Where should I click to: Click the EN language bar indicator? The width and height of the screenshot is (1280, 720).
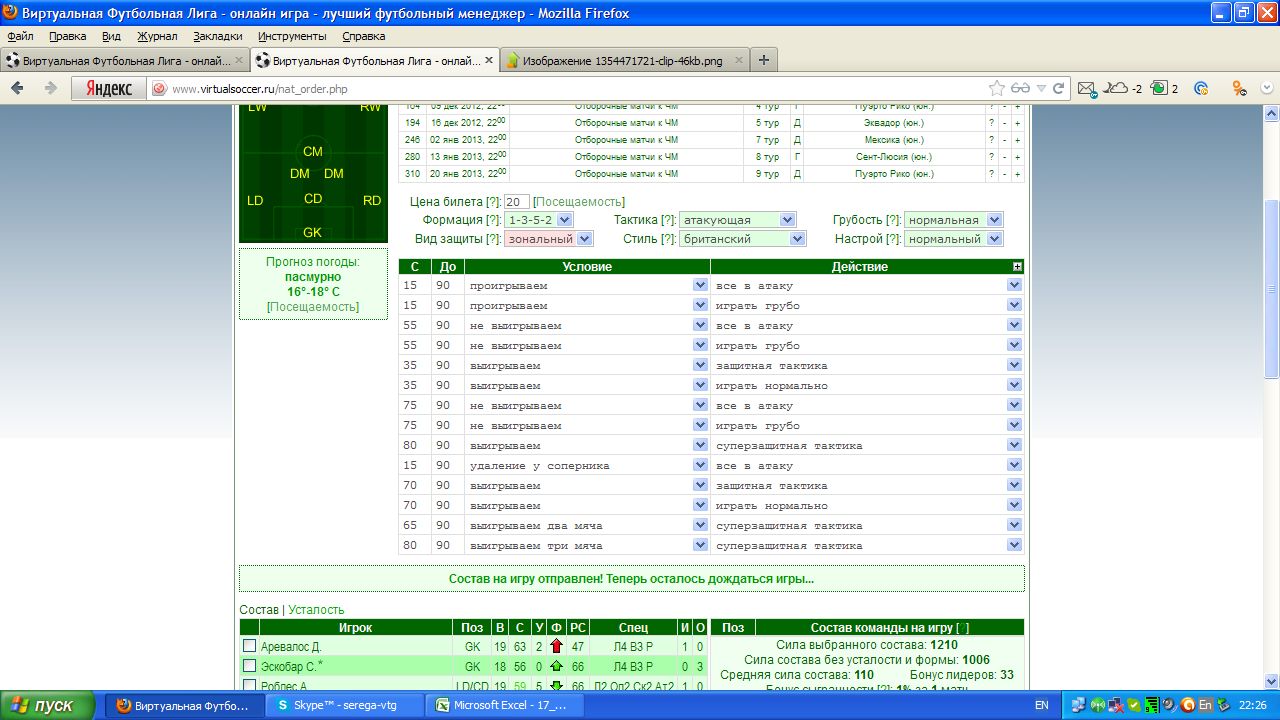pyautogui.click(x=1042, y=705)
